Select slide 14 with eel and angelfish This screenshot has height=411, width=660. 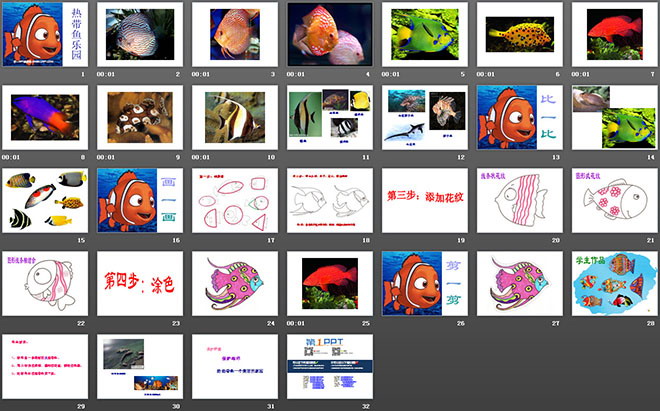(x=615, y=117)
